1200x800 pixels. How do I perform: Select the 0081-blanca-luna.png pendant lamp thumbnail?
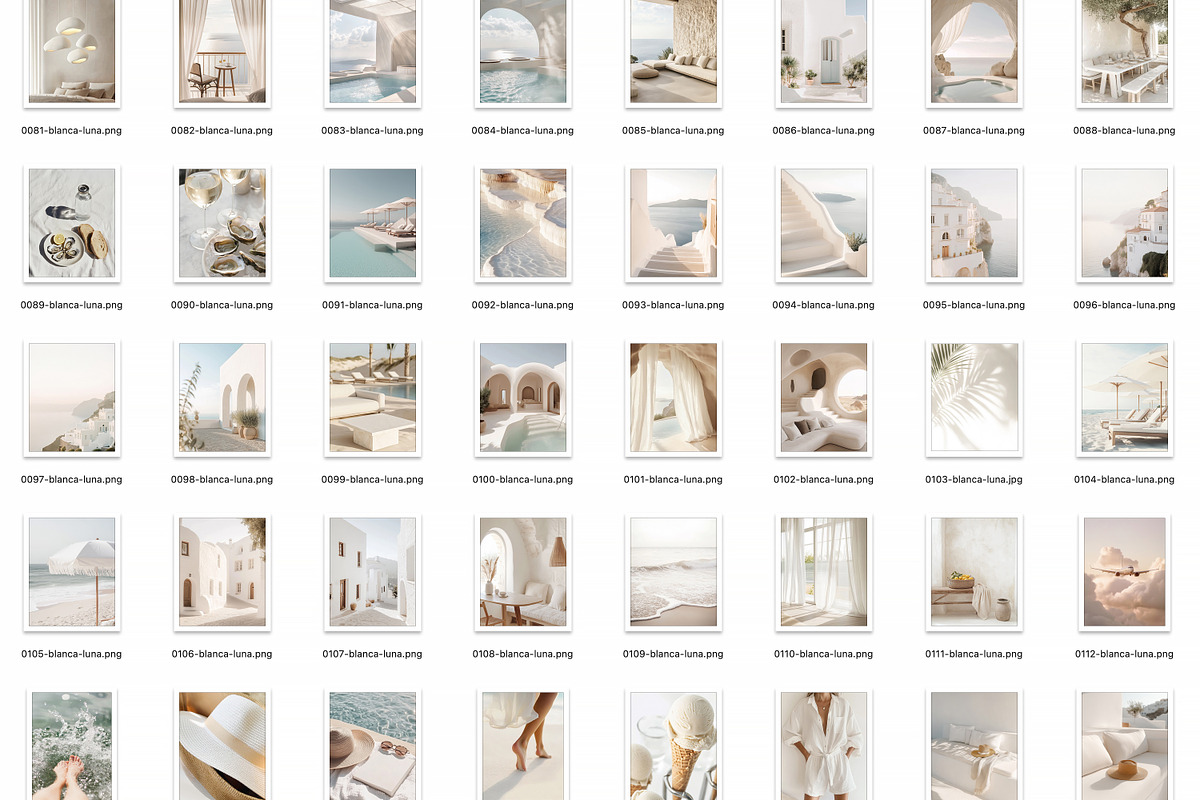tap(72, 50)
